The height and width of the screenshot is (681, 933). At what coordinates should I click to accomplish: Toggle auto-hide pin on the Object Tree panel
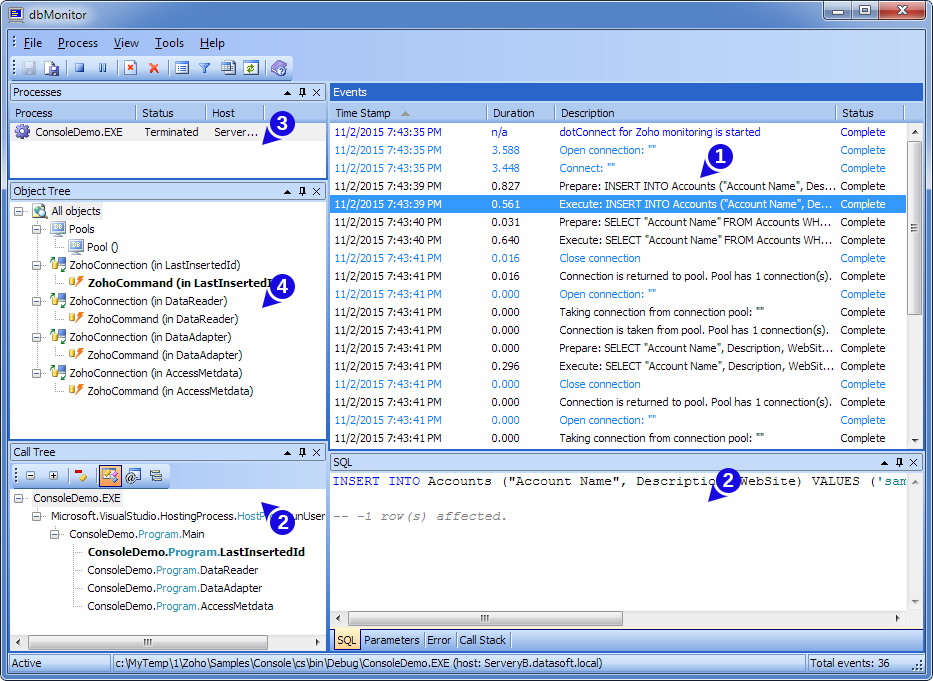[300, 191]
